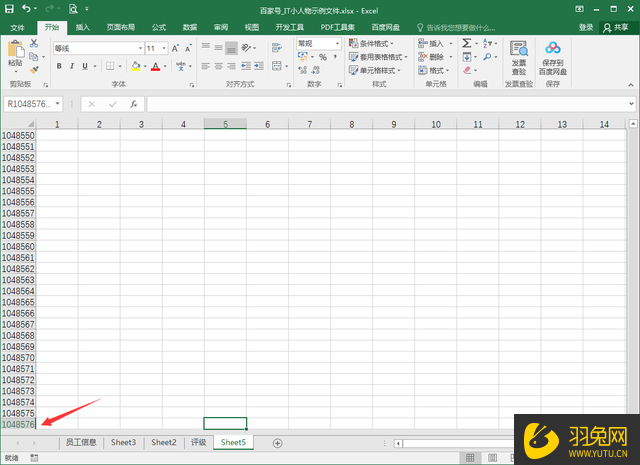
Task: Select the 员工信息 sheet tab
Action: pyautogui.click(x=81, y=442)
